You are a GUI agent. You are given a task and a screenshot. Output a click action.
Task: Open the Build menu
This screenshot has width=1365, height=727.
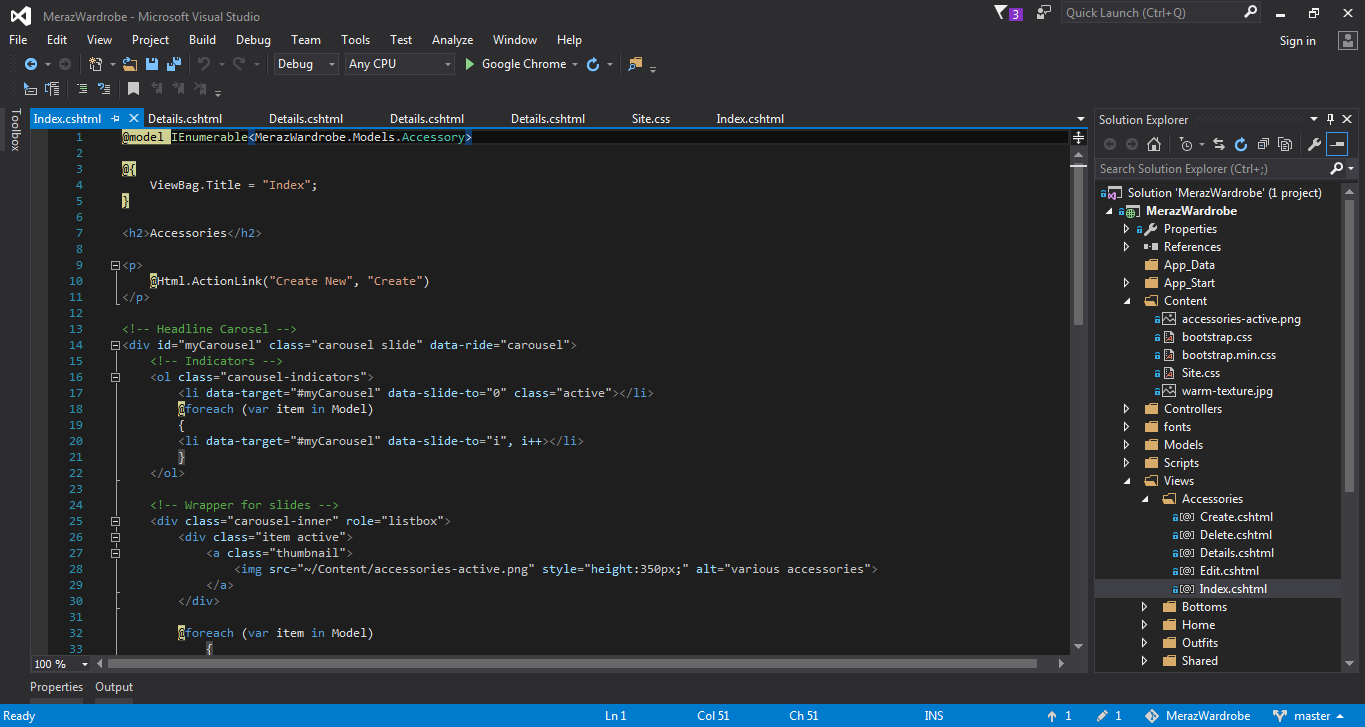coord(202,40)
